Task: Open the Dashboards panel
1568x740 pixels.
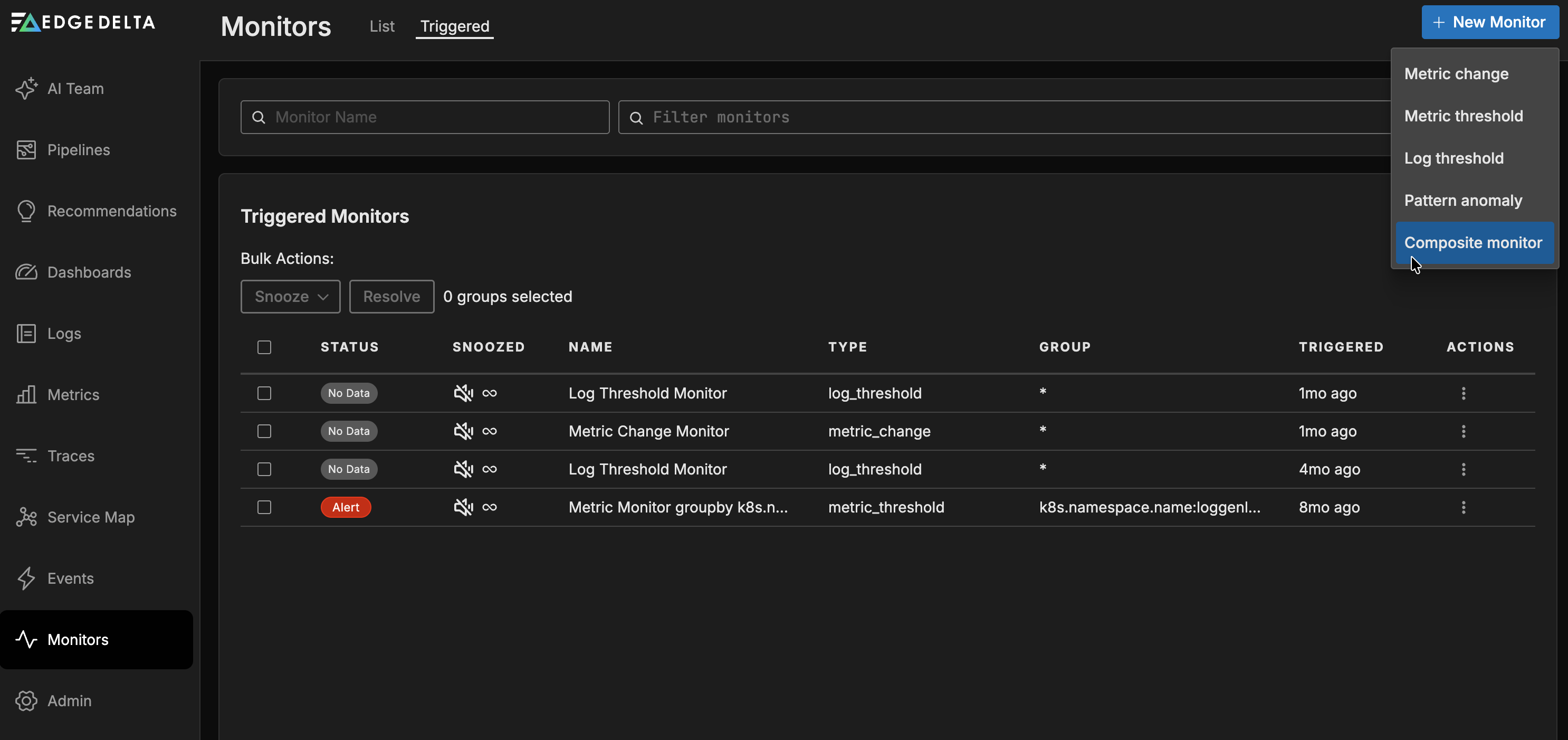Action: click(x=89, y=272)
